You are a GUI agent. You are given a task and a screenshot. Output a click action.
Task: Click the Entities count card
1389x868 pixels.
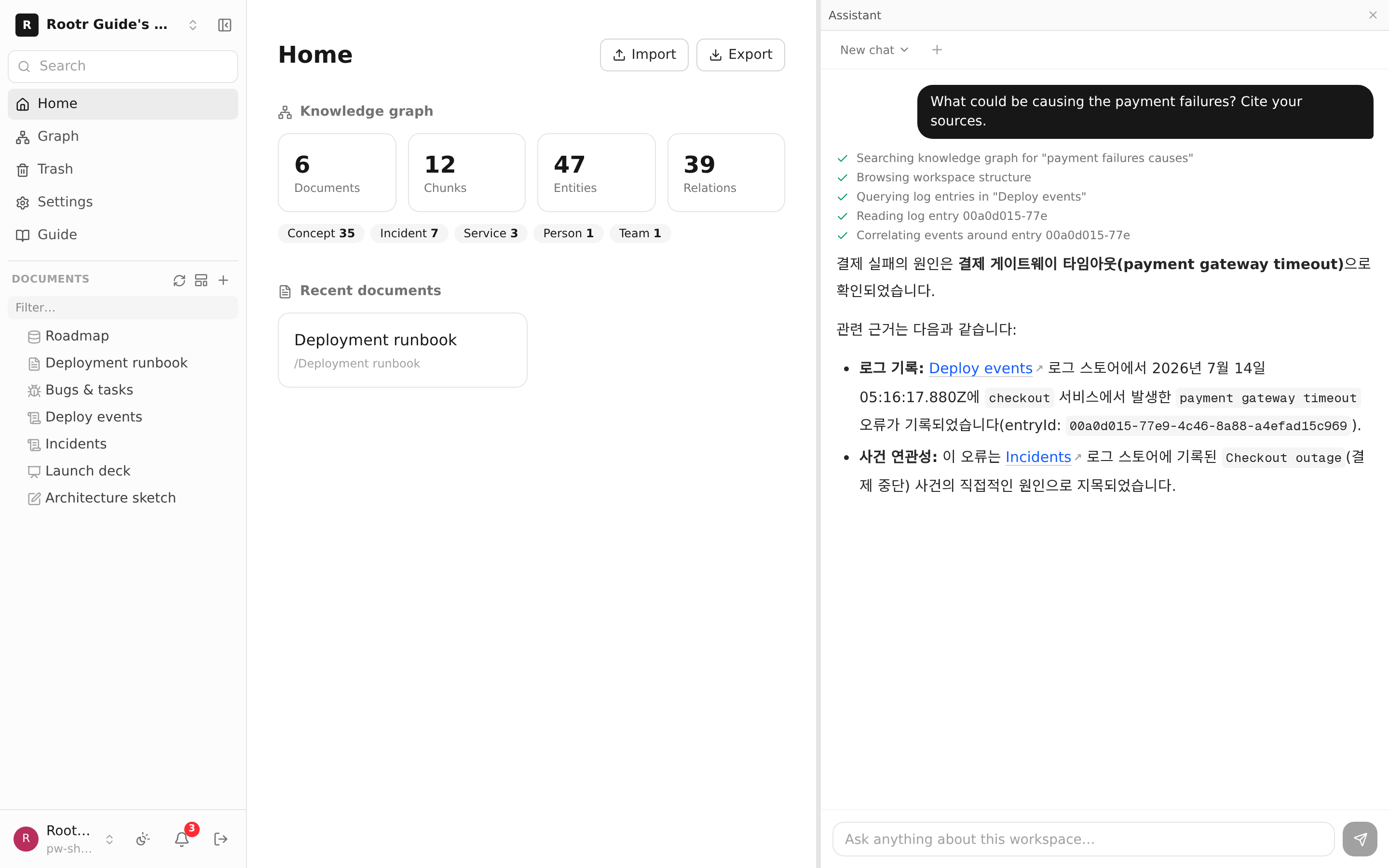pyautogui.click(x=596, y=173)
